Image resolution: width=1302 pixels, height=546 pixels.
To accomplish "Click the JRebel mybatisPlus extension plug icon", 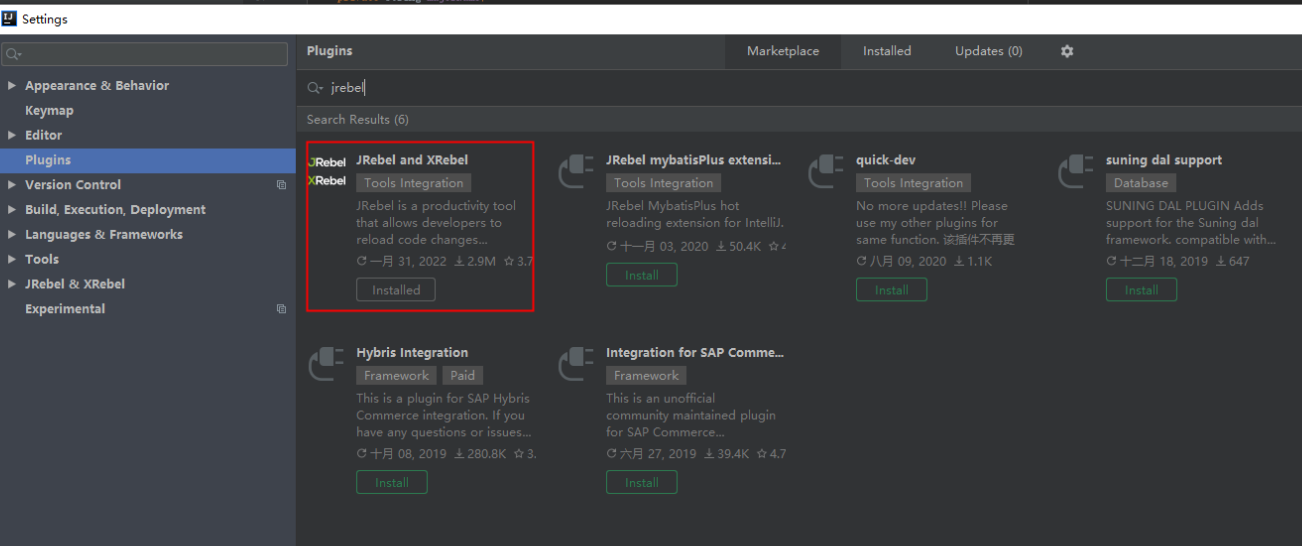I will [576, 171].
